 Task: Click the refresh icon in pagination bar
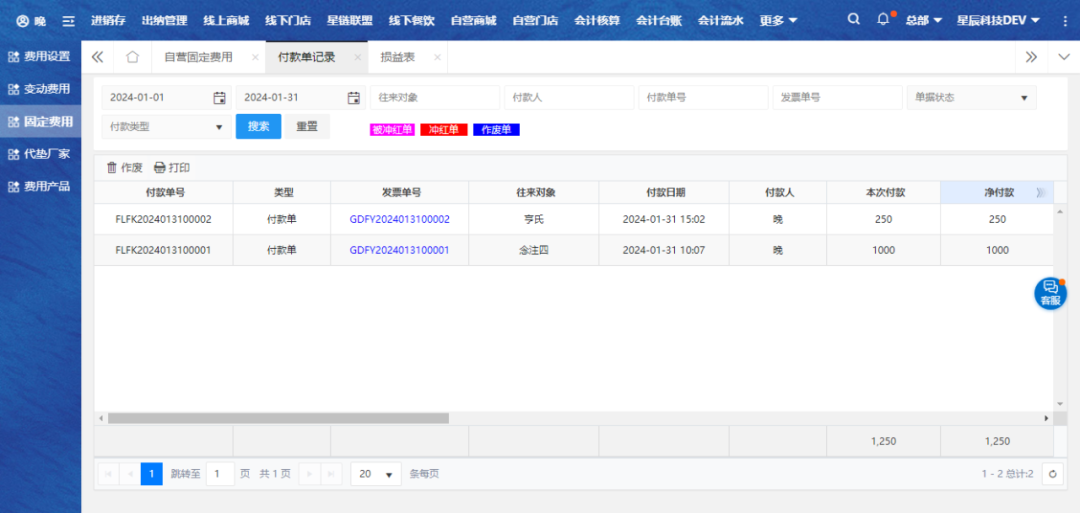(x=1051, y=474)
